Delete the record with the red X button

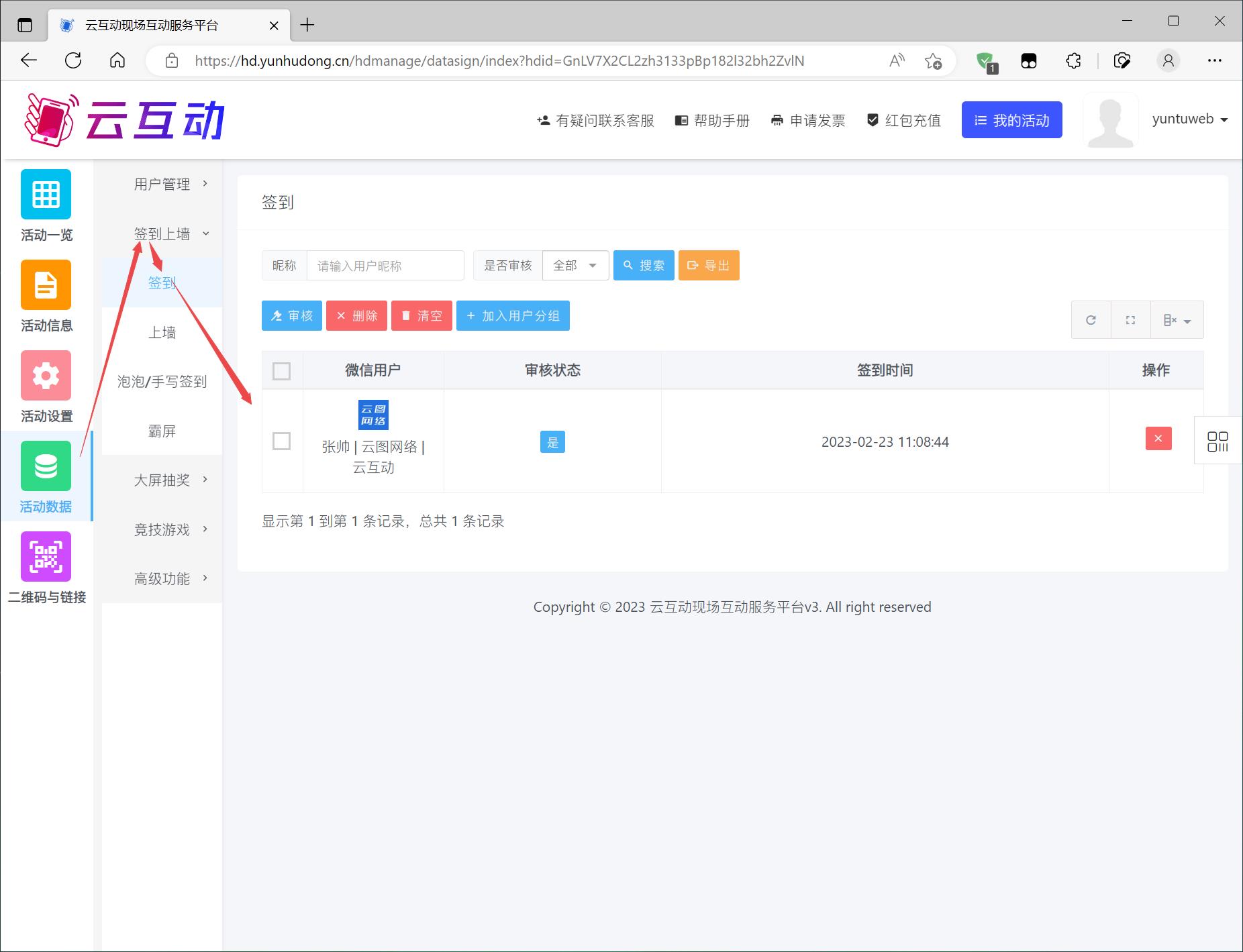pos(1158,439)
